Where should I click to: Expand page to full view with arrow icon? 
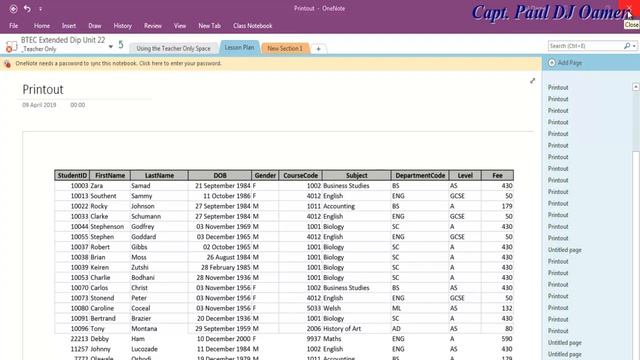[x=532, y=81]
